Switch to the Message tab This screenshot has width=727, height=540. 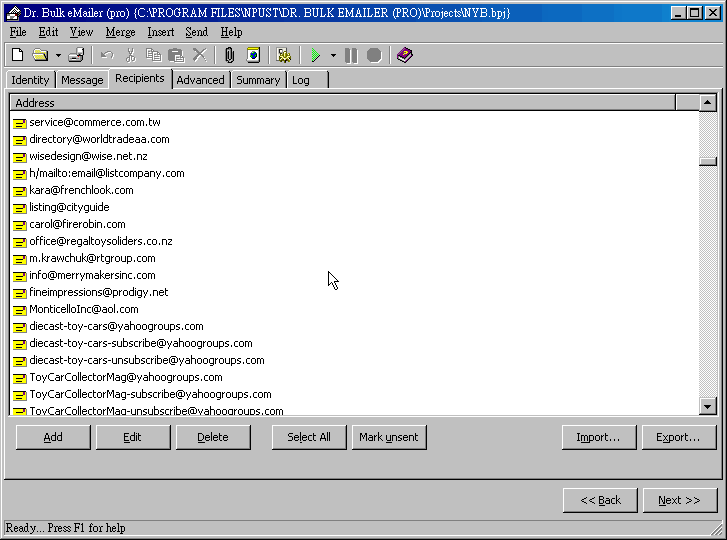pos(82,80)
